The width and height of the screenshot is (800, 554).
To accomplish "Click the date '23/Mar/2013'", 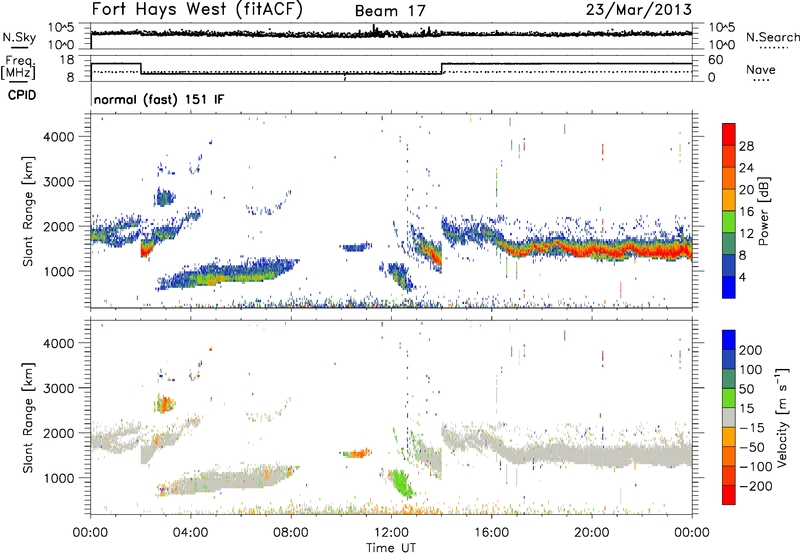I will click(x=639, y=10).
